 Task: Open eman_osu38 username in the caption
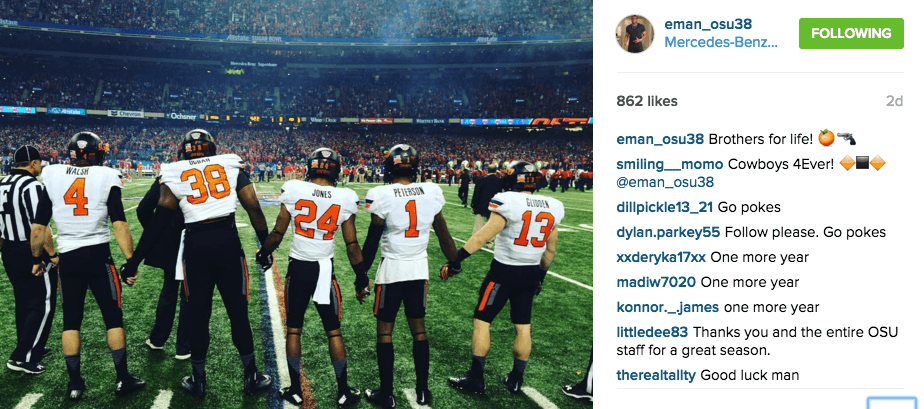[x=660, y=139]
